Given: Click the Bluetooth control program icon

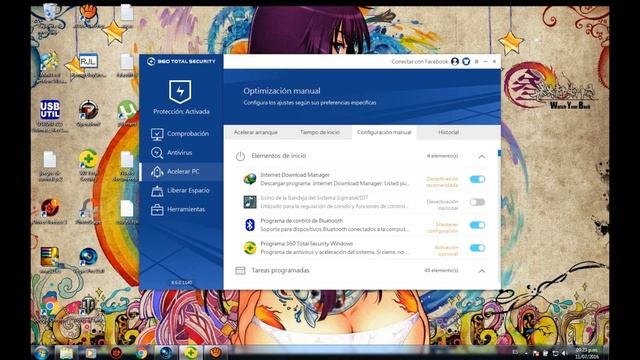Looking at the screenshot, I should click(250, 225).
